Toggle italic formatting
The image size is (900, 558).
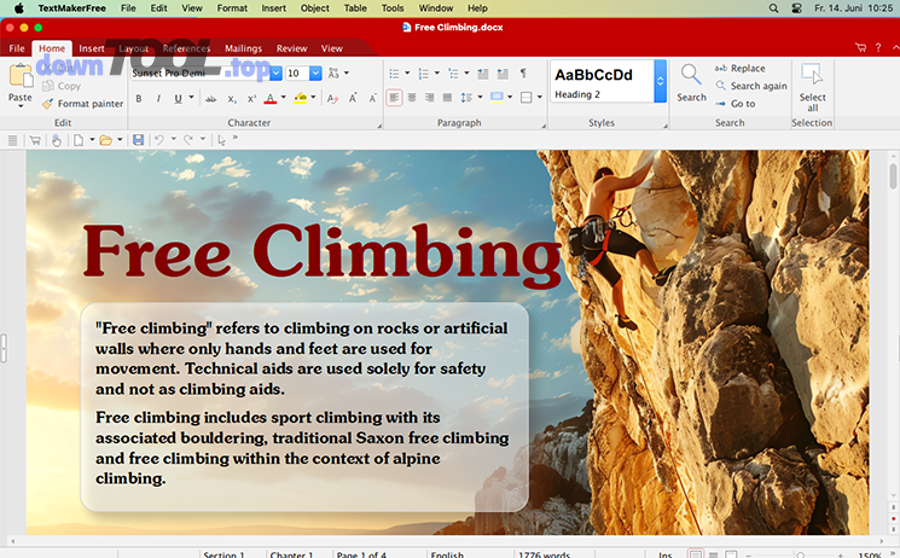pos(158,99)
